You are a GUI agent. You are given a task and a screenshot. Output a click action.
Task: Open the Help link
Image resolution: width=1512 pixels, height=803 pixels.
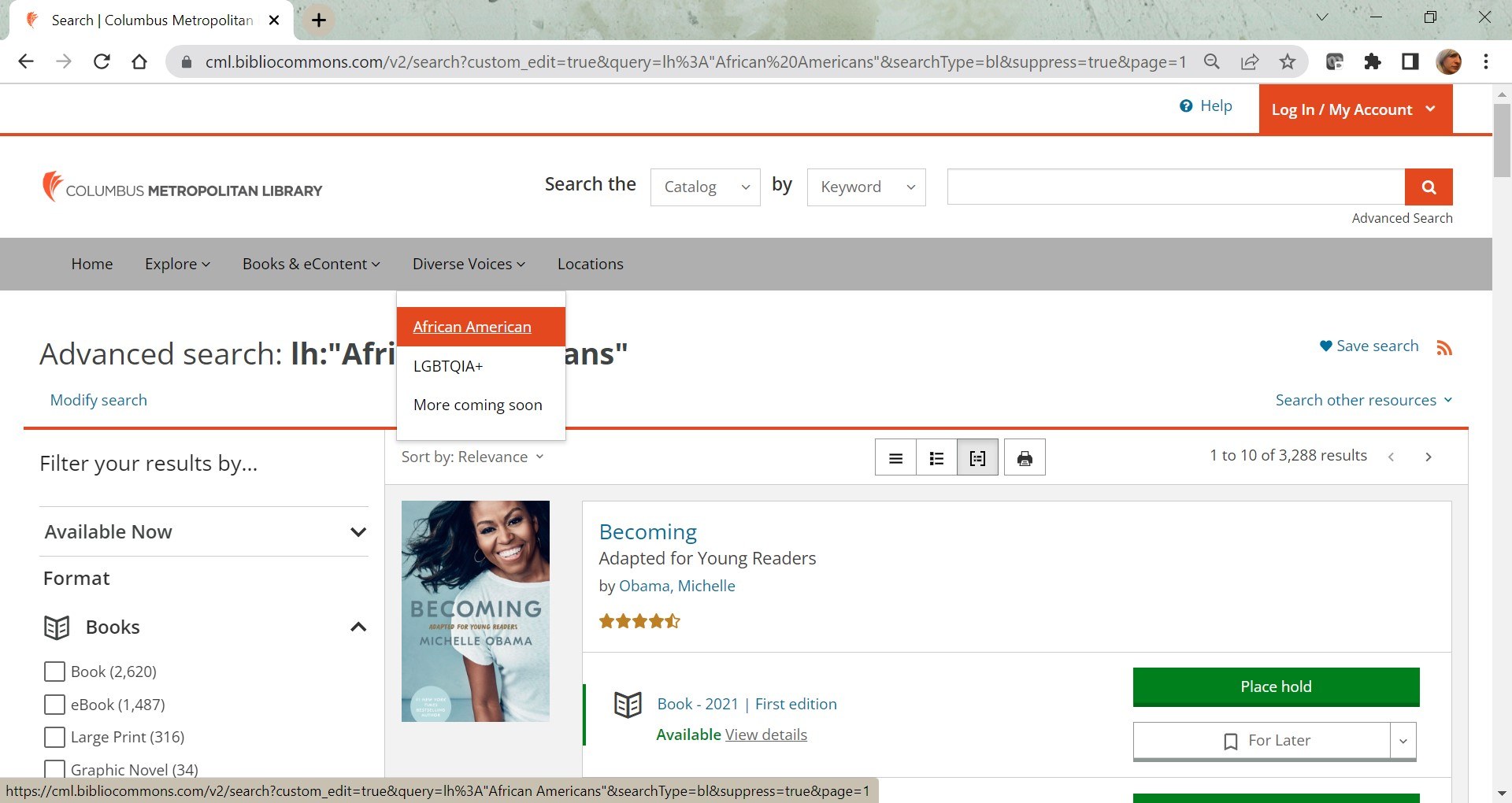[x=1206, y=105]
